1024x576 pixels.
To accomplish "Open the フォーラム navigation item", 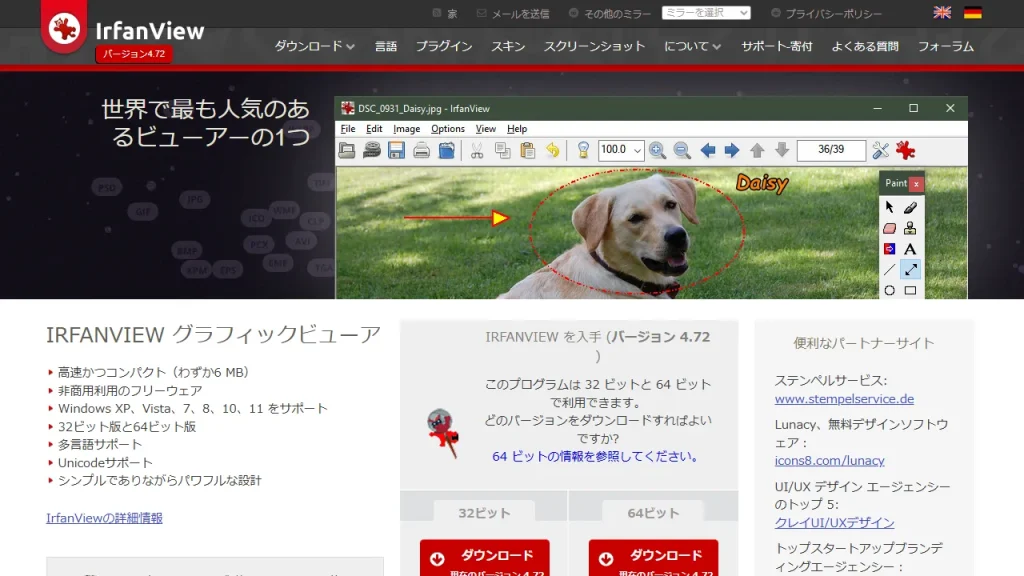I will pos(946,46).
